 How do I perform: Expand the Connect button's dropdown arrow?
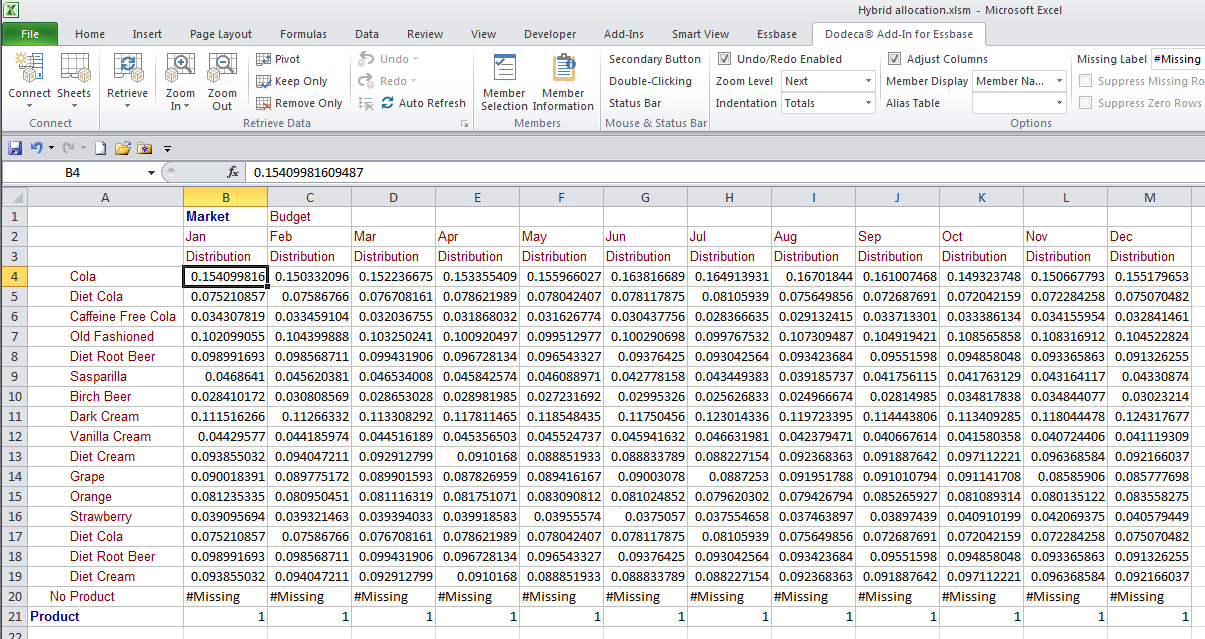click(x=29, y=106)
